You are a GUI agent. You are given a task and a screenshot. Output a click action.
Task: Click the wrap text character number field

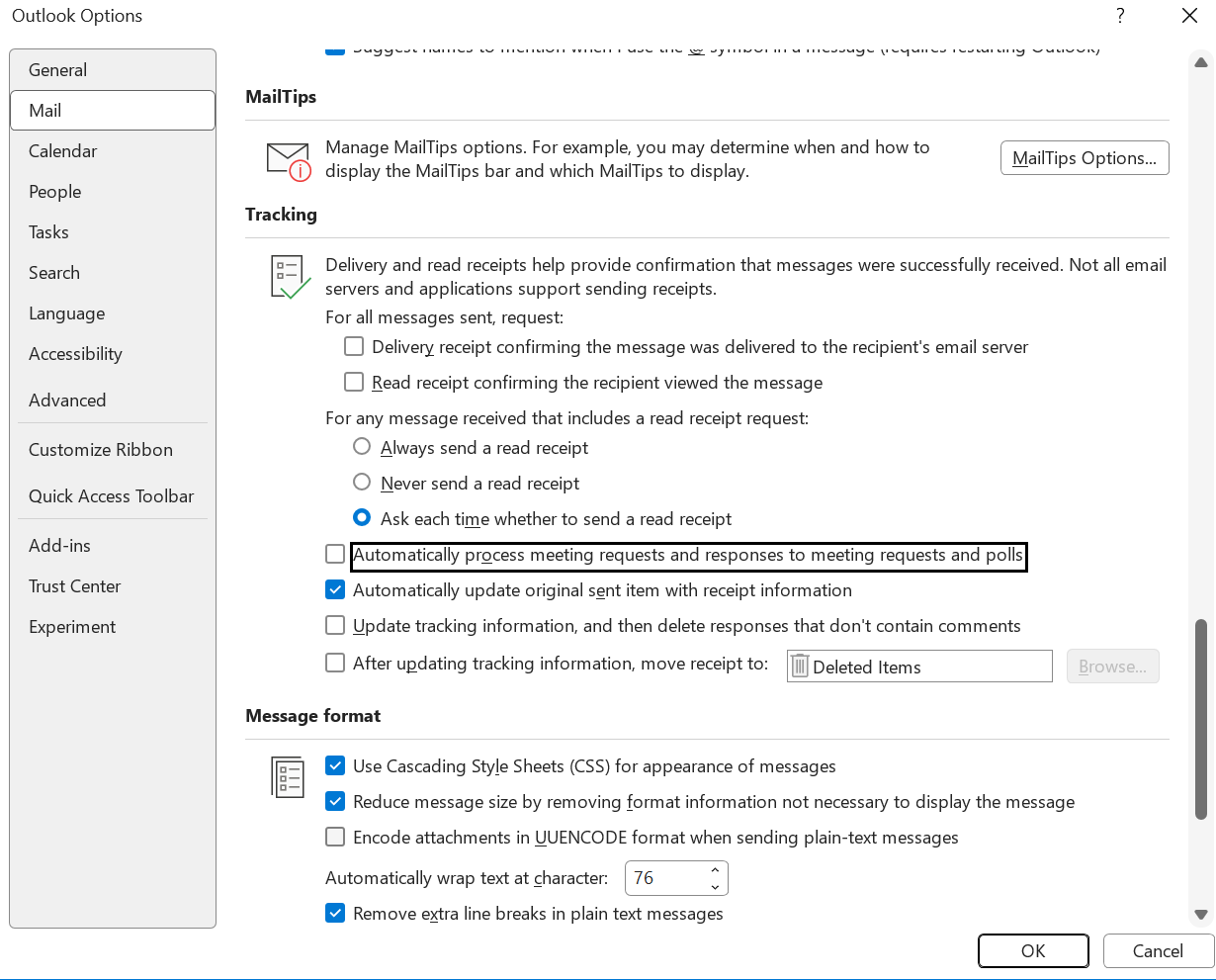pyautogui.click(x=664, y=878)
